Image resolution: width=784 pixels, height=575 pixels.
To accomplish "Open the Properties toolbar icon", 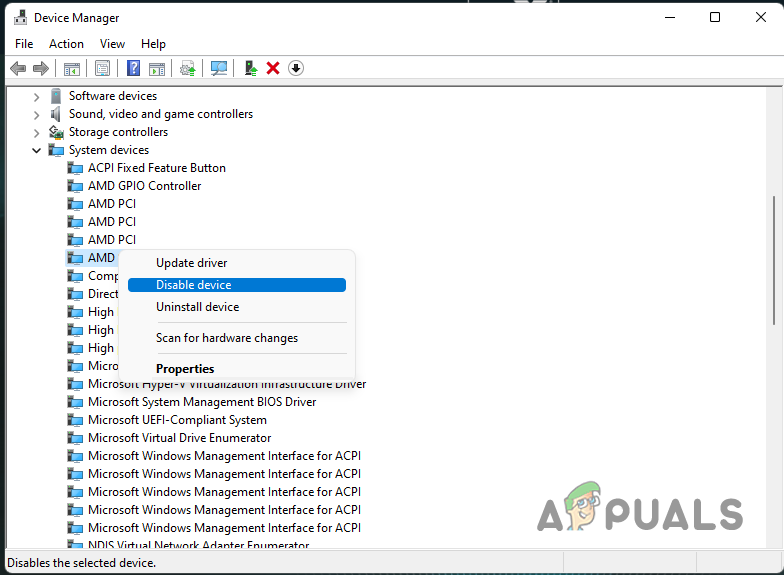I will click(102, 68).
